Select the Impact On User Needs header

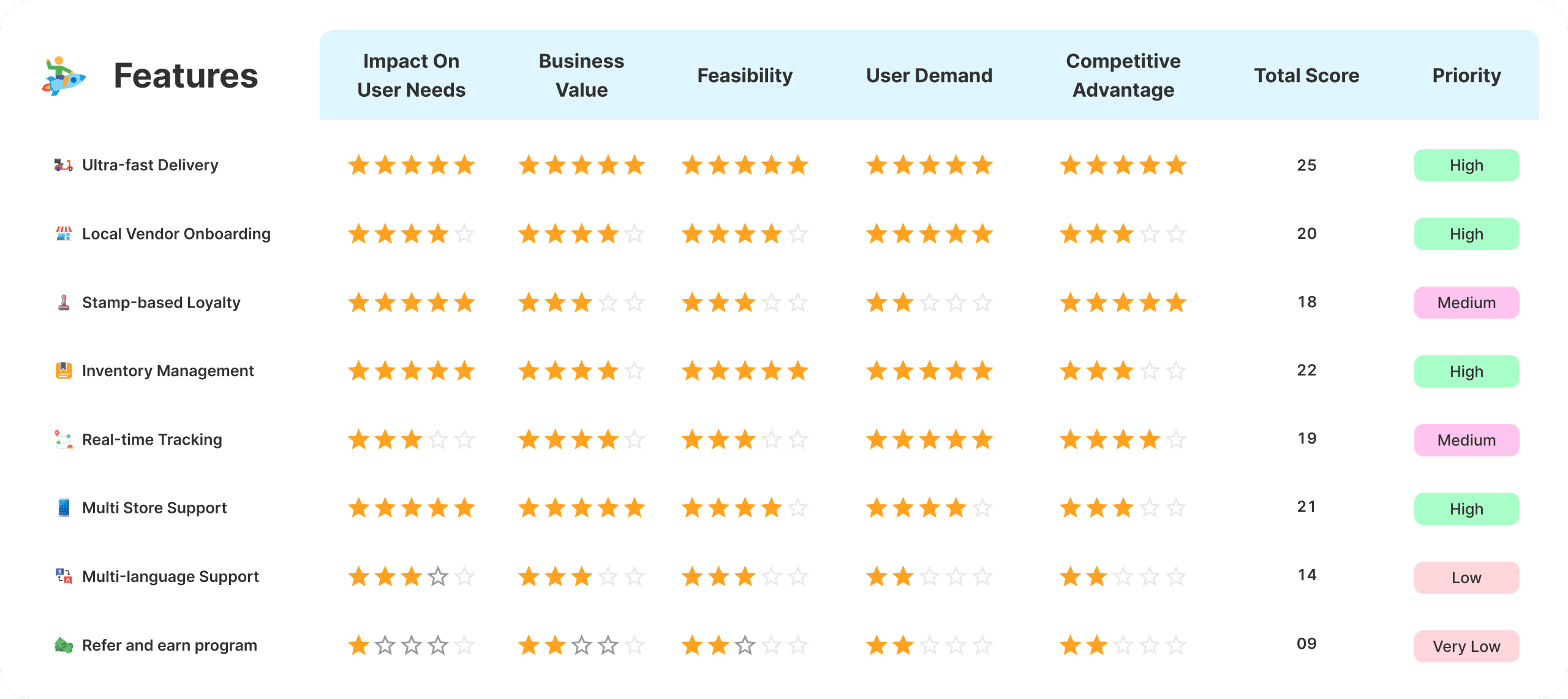[411, 75]
